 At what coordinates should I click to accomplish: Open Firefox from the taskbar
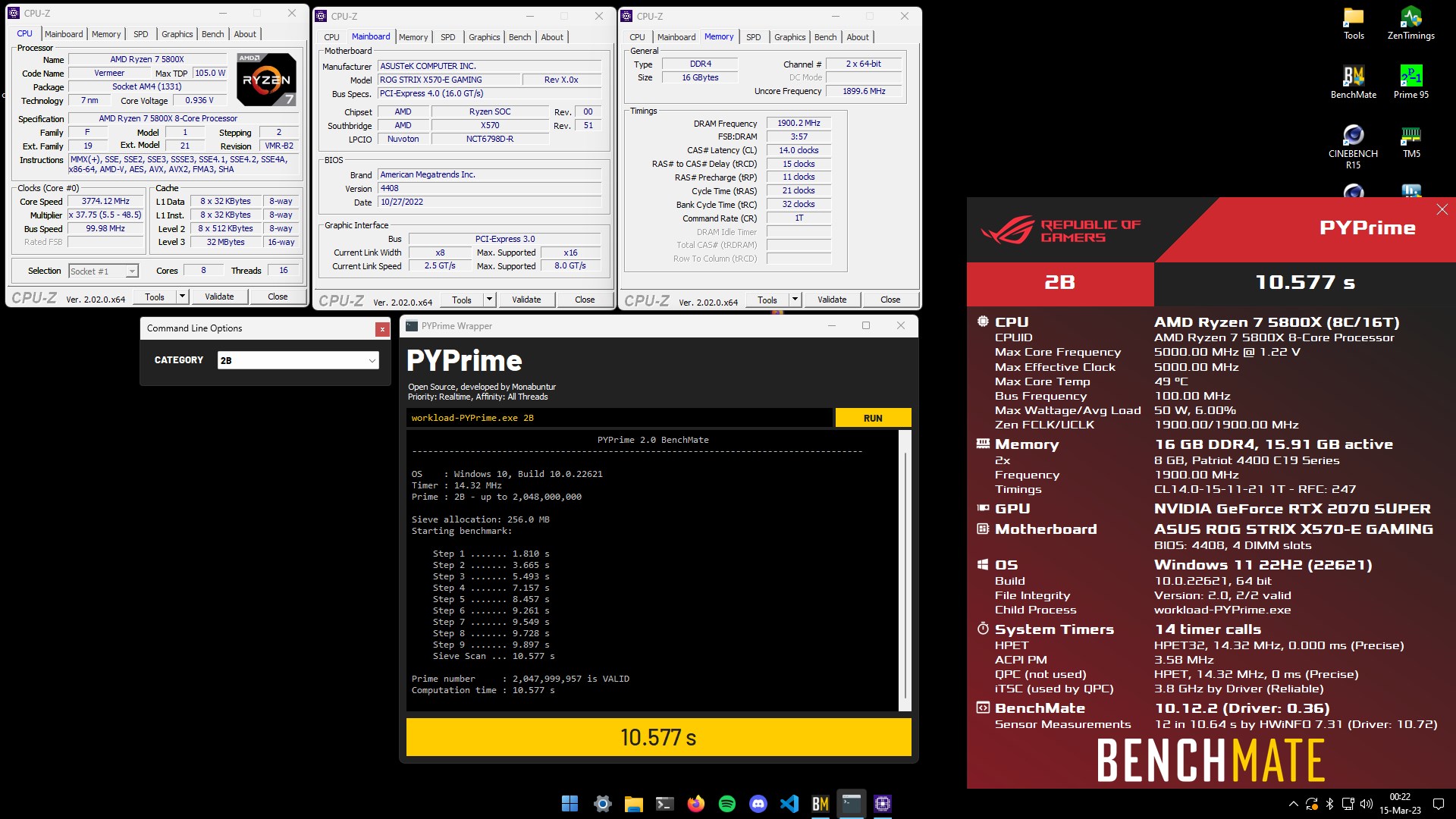[696, 804]
